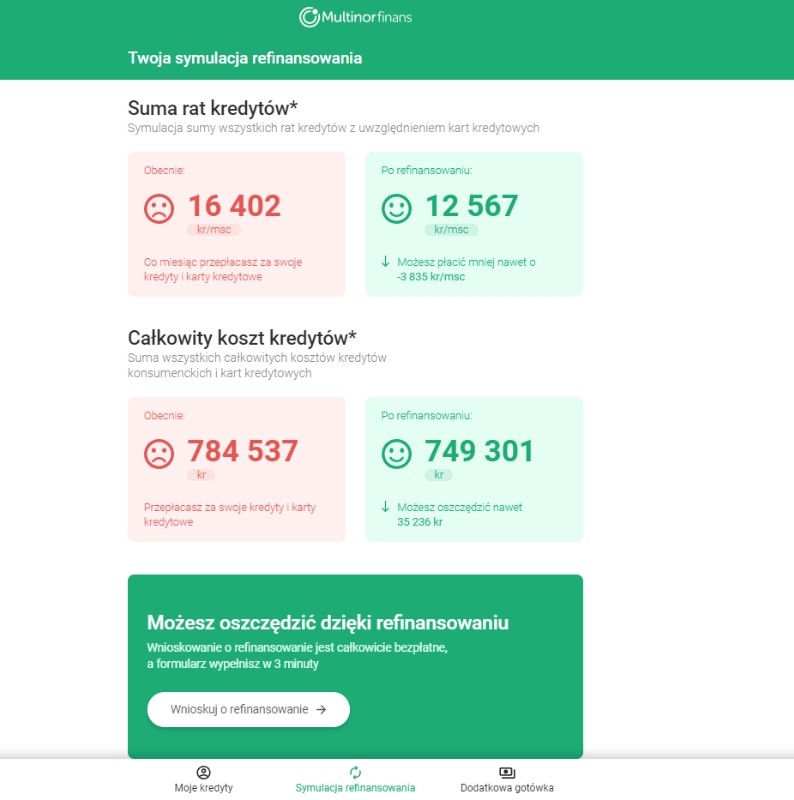The image size is (794, 800).
Task: Click the smiley face beside 12 567
Action: click(396, 209)
